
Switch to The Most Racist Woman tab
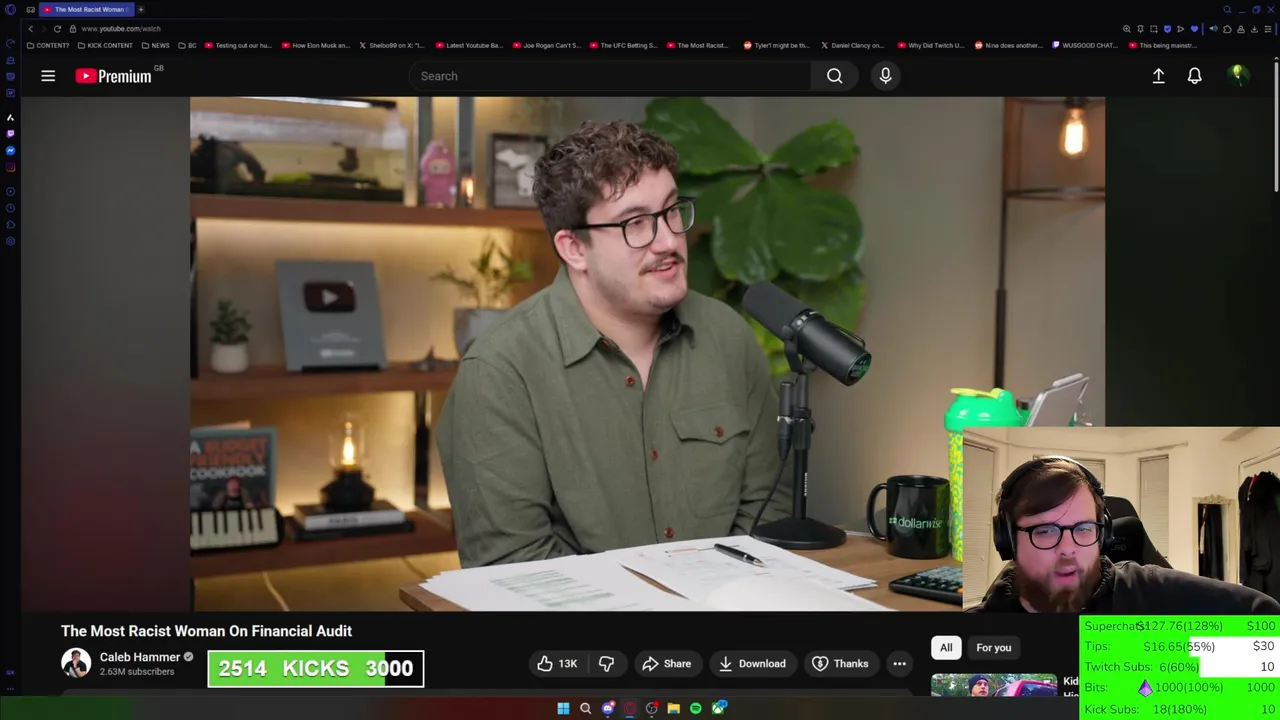coord(88,9)
